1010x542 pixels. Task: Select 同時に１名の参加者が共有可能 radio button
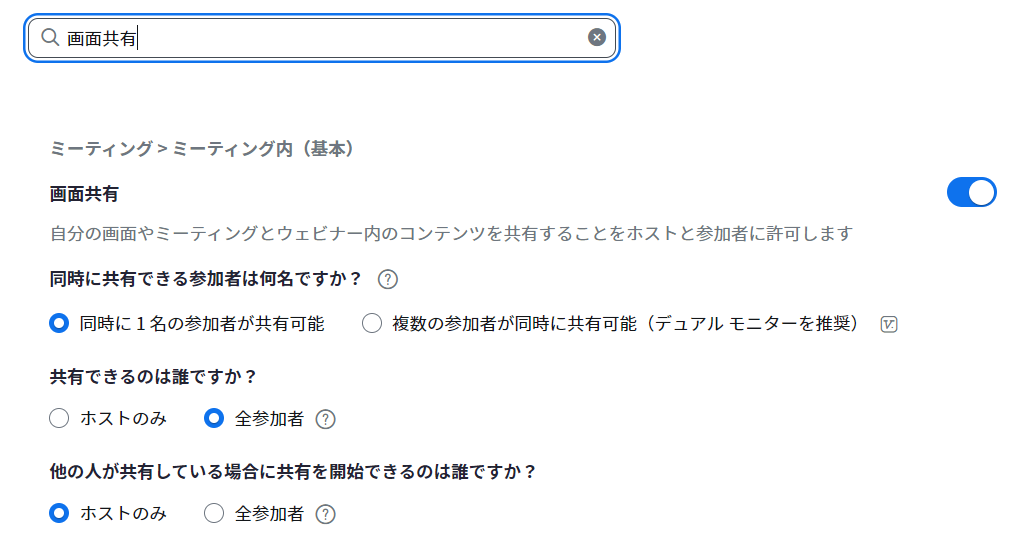pyautogui.click(x=59, y=323)
